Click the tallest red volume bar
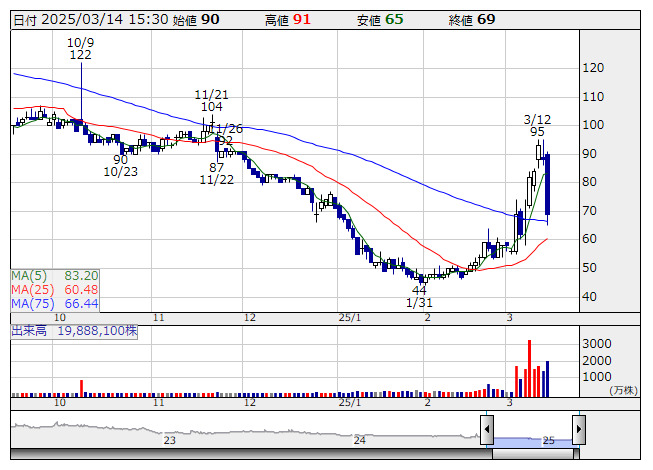 click(529, 368)
